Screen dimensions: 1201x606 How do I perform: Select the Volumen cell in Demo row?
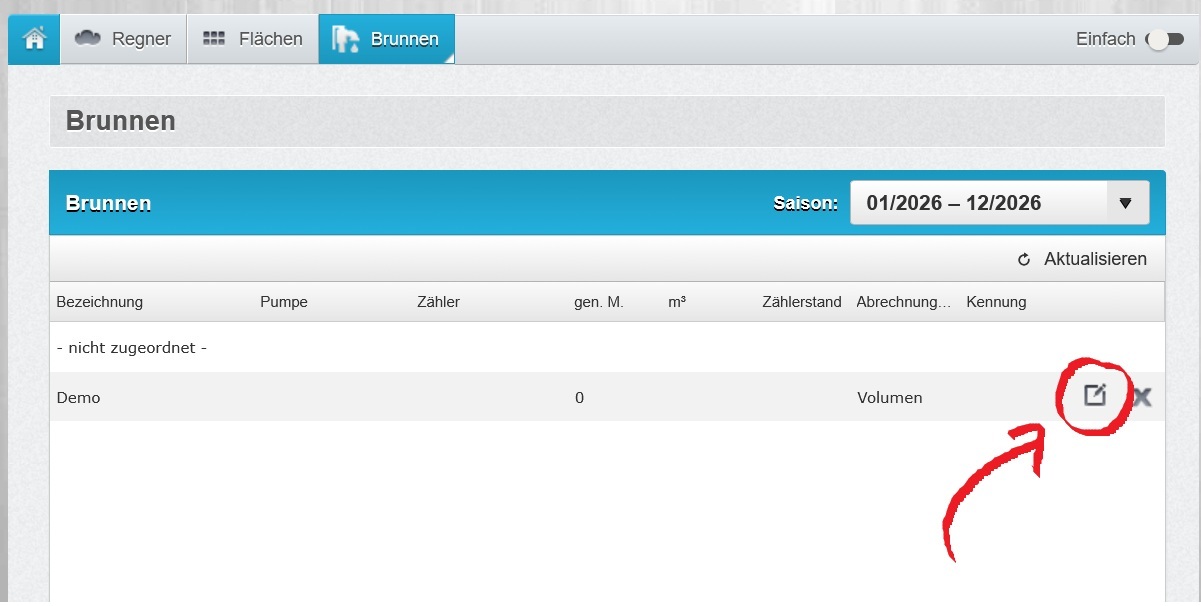pos(889,398)
